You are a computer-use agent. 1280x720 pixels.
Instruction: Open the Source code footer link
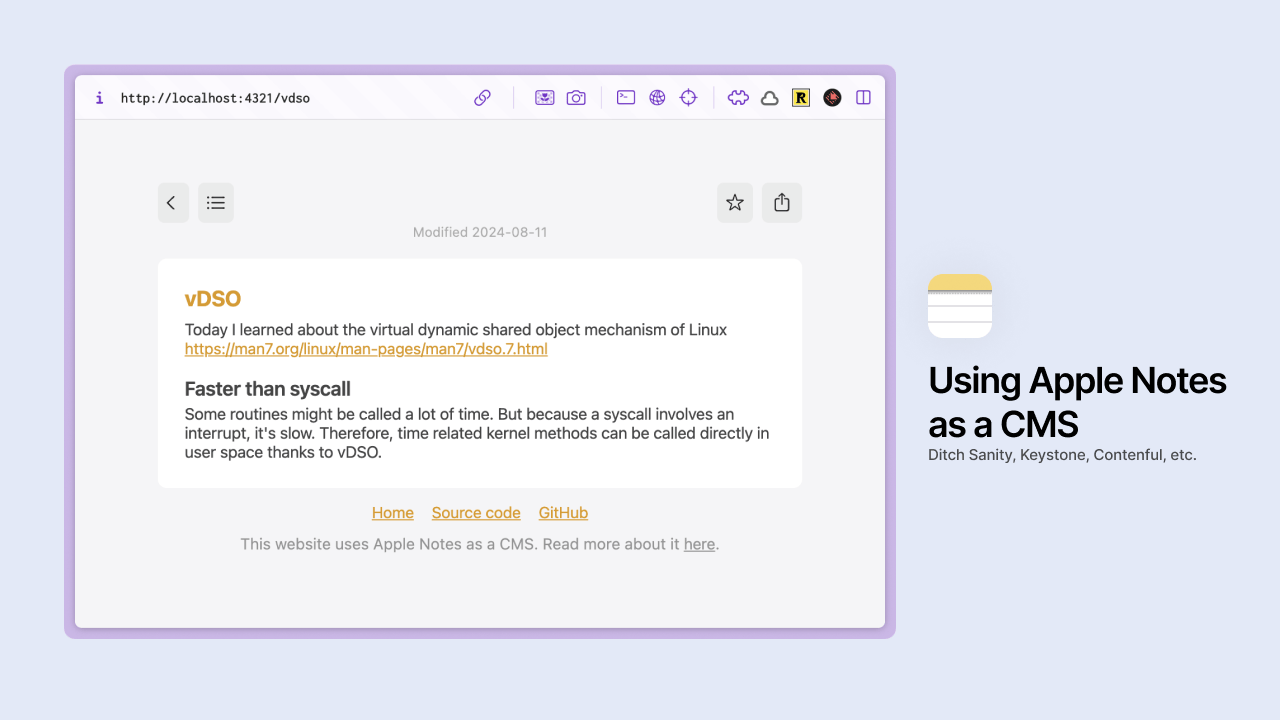pyautogui.click(x=476, y=513)
